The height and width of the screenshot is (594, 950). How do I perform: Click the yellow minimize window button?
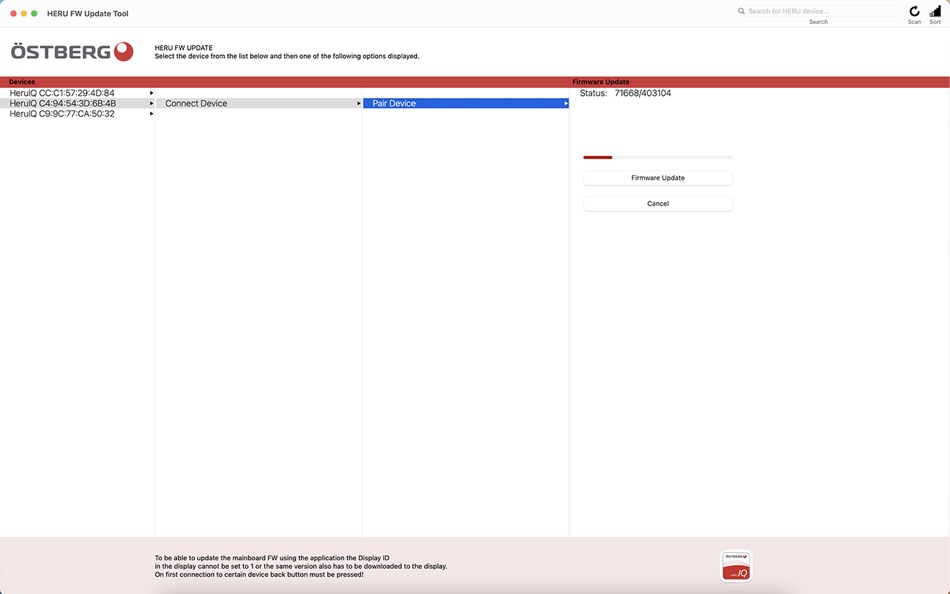click(24, 13)
